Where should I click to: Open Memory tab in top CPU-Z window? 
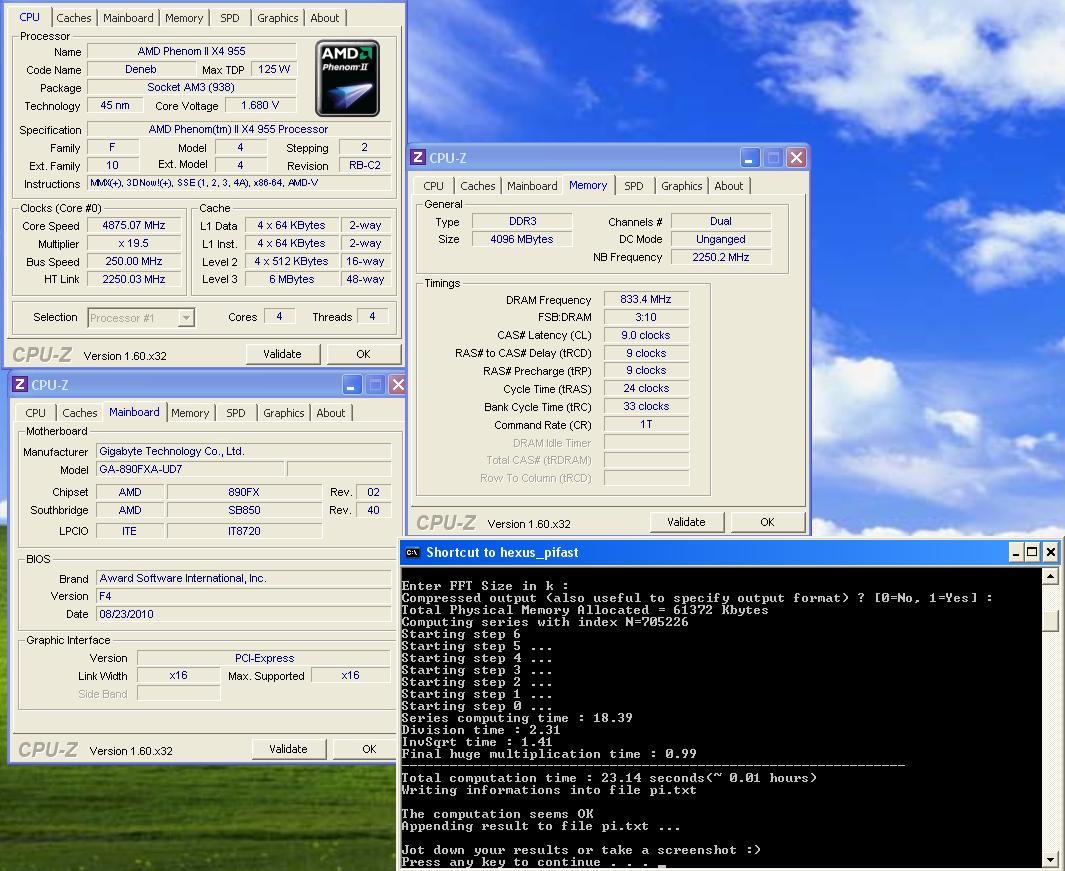tap(184, 18)
